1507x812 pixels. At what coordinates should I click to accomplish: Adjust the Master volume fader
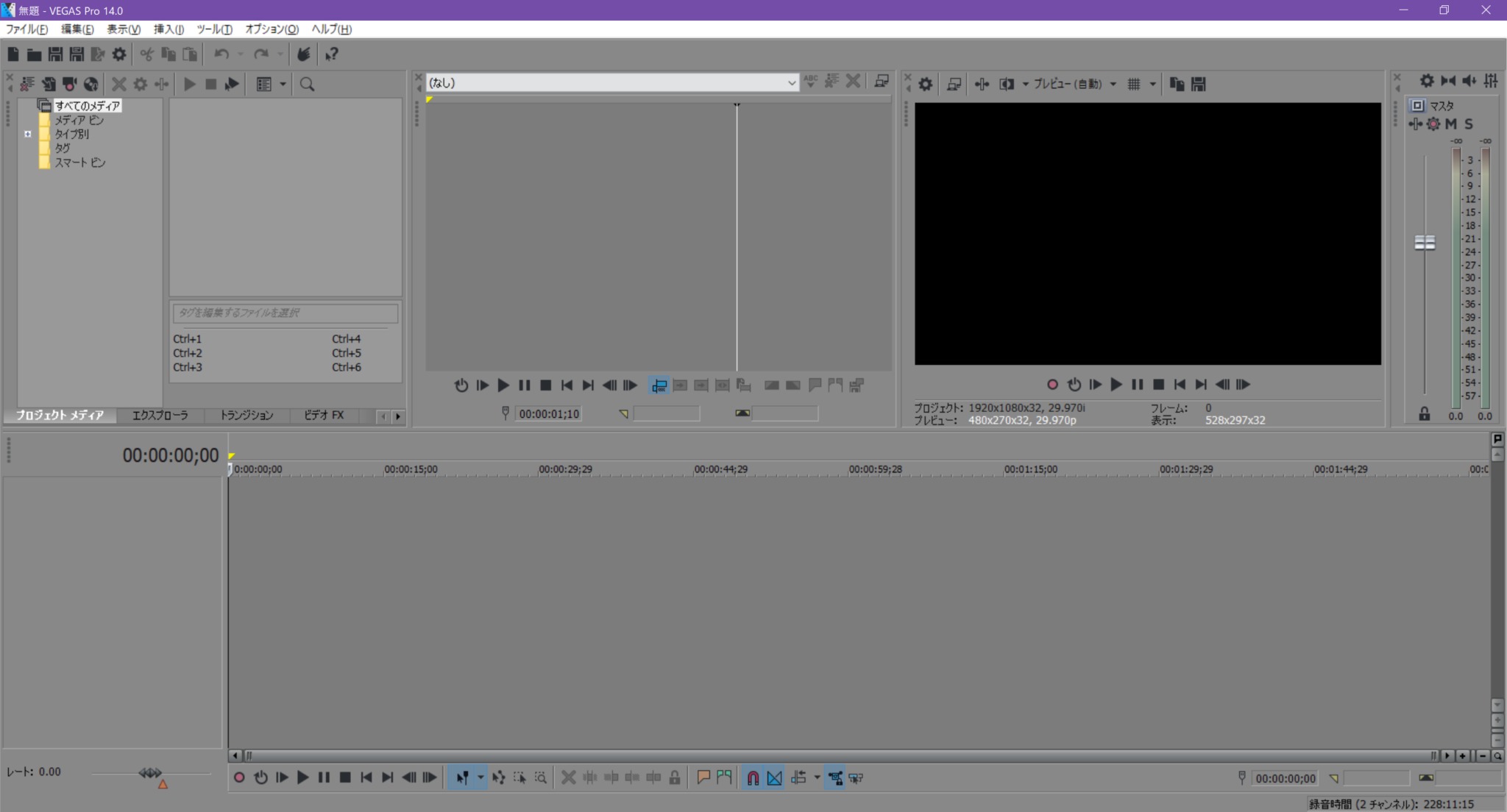pyautogui.click(x=1425, y=243)
